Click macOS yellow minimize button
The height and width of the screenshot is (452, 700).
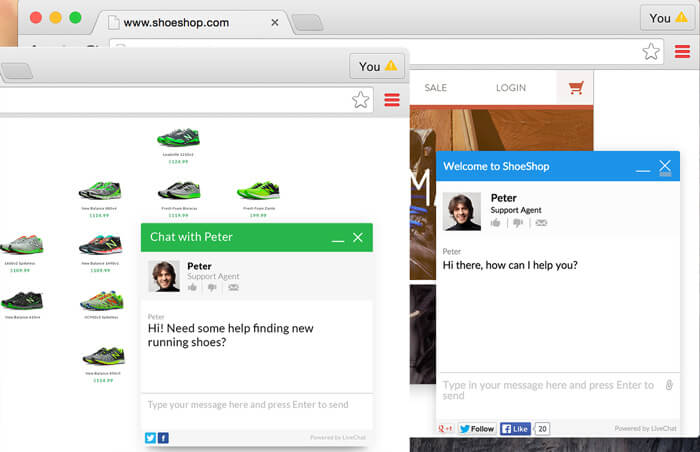pos(55,17)
